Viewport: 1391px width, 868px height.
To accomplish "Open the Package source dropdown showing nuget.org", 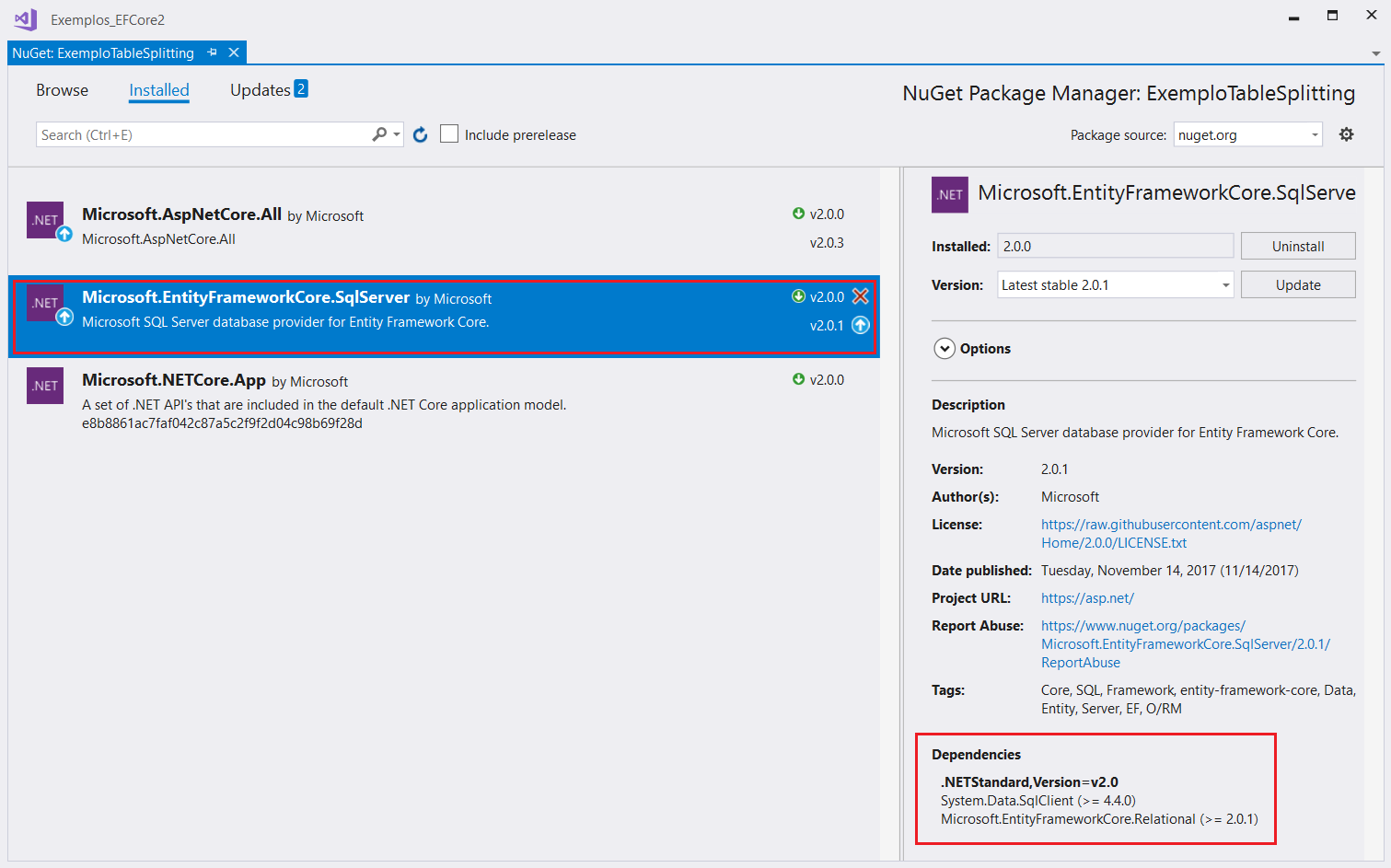I will [1314, 133].
